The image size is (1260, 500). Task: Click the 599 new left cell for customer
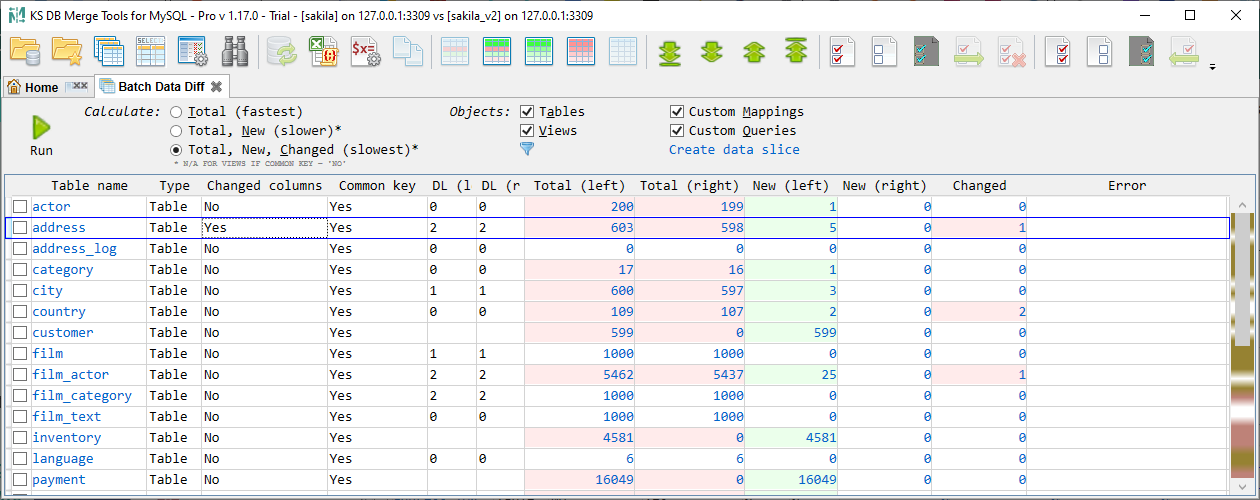790,332
